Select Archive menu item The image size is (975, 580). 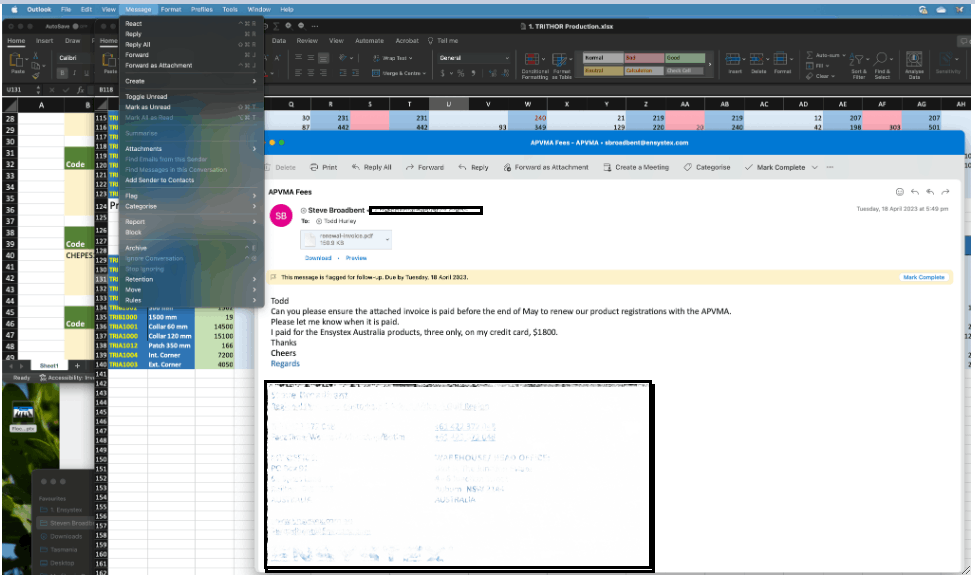point(190,248)
